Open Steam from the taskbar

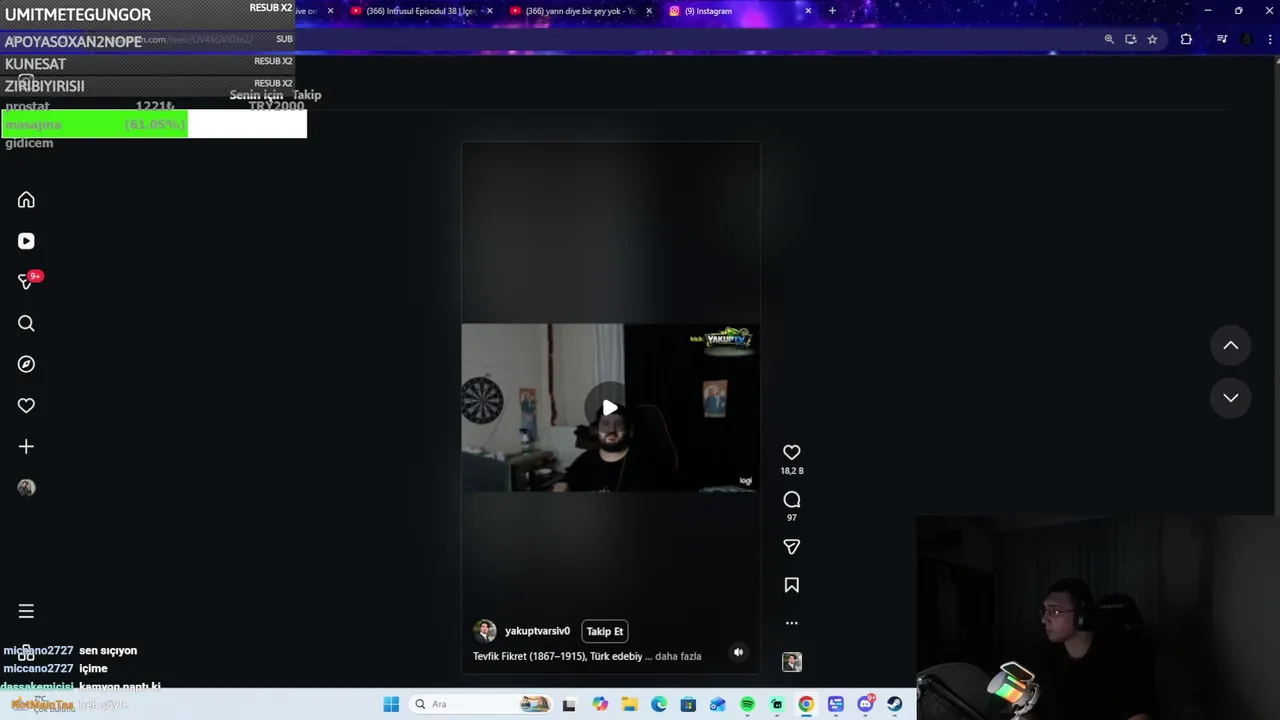(x=894, y=704)
